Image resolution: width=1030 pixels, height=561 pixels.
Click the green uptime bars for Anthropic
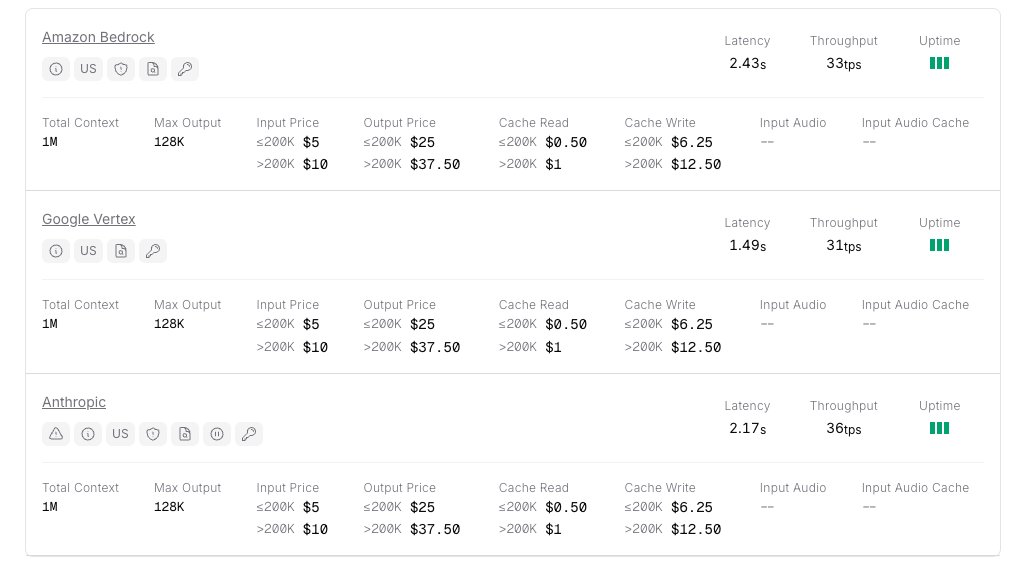(x=939, y=428)
